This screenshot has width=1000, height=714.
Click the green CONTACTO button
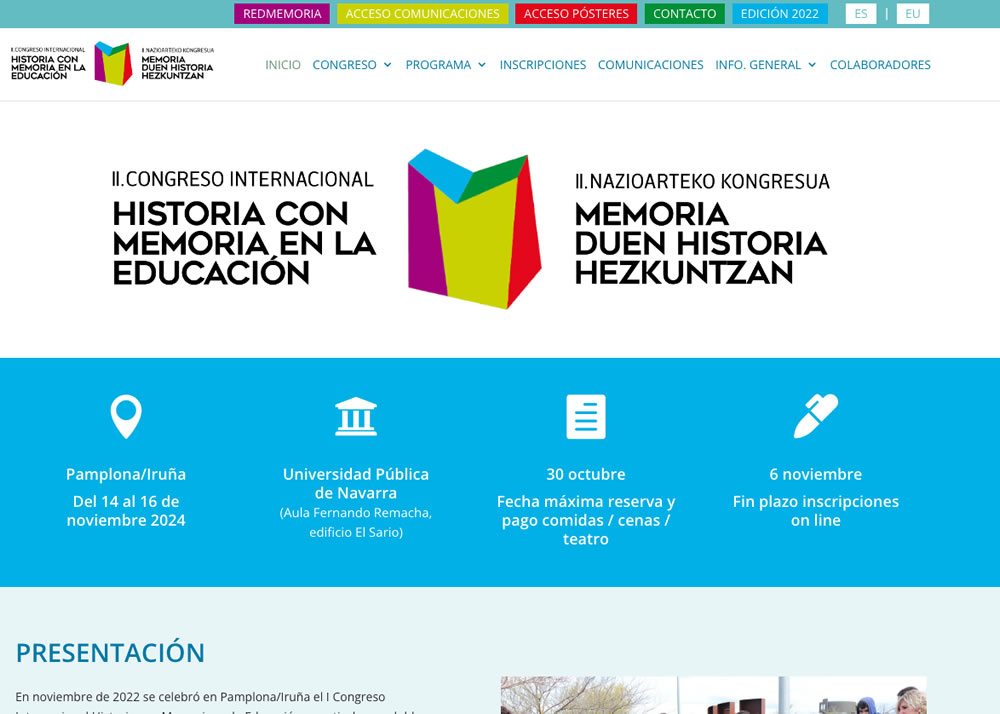point(684,14)
